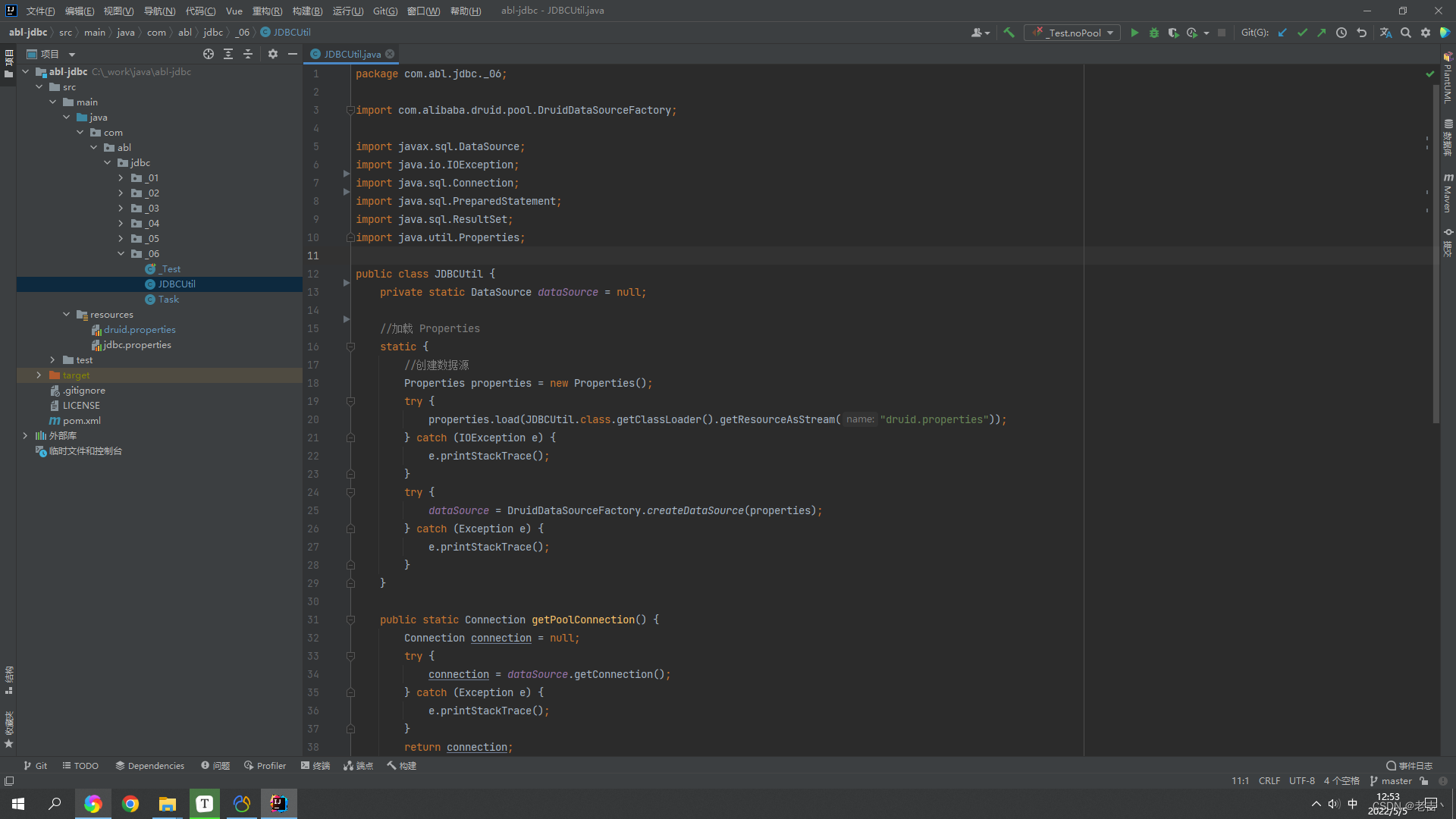Open the Git(G) menu

(385, 11)
